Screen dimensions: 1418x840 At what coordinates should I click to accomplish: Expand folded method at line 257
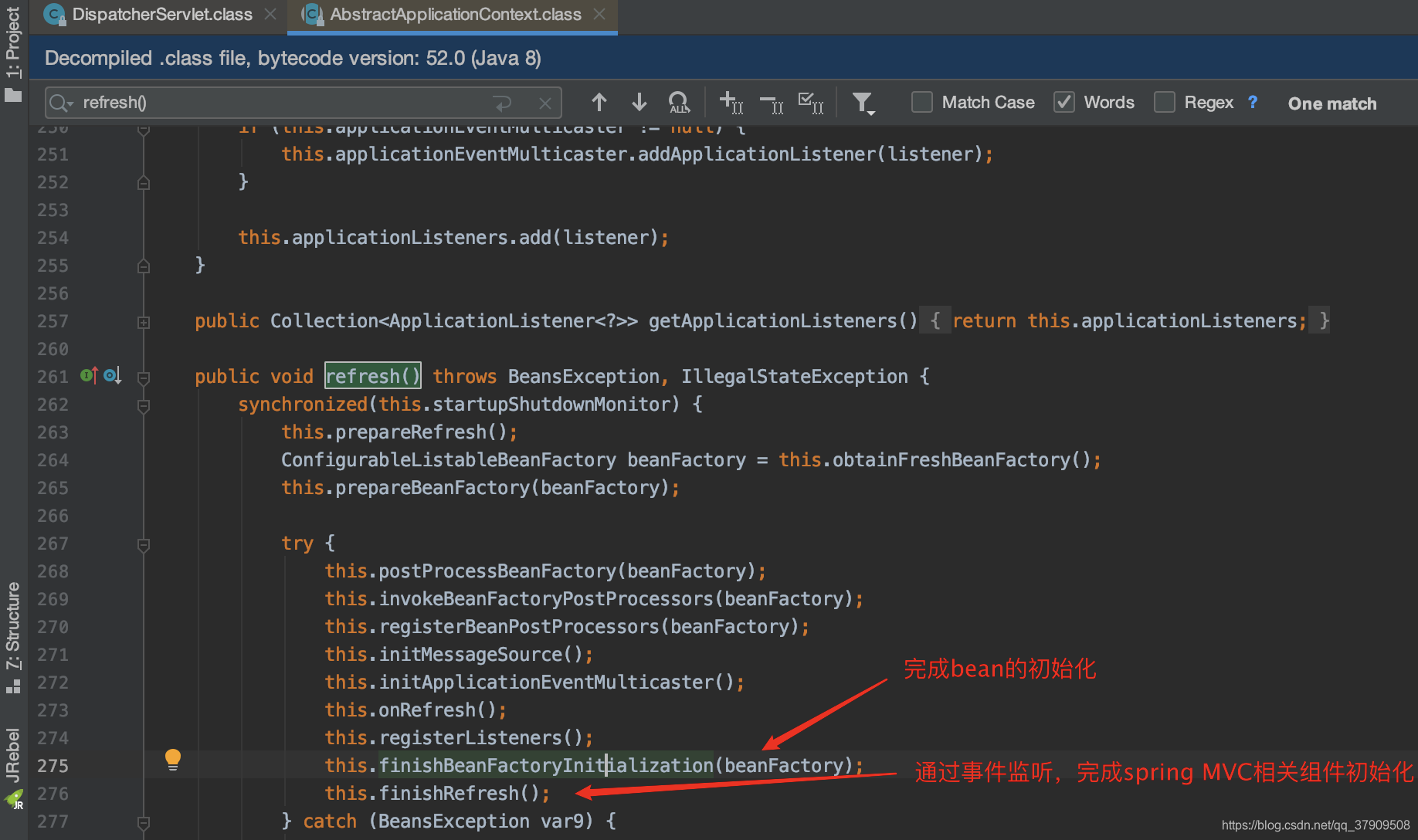144,322
